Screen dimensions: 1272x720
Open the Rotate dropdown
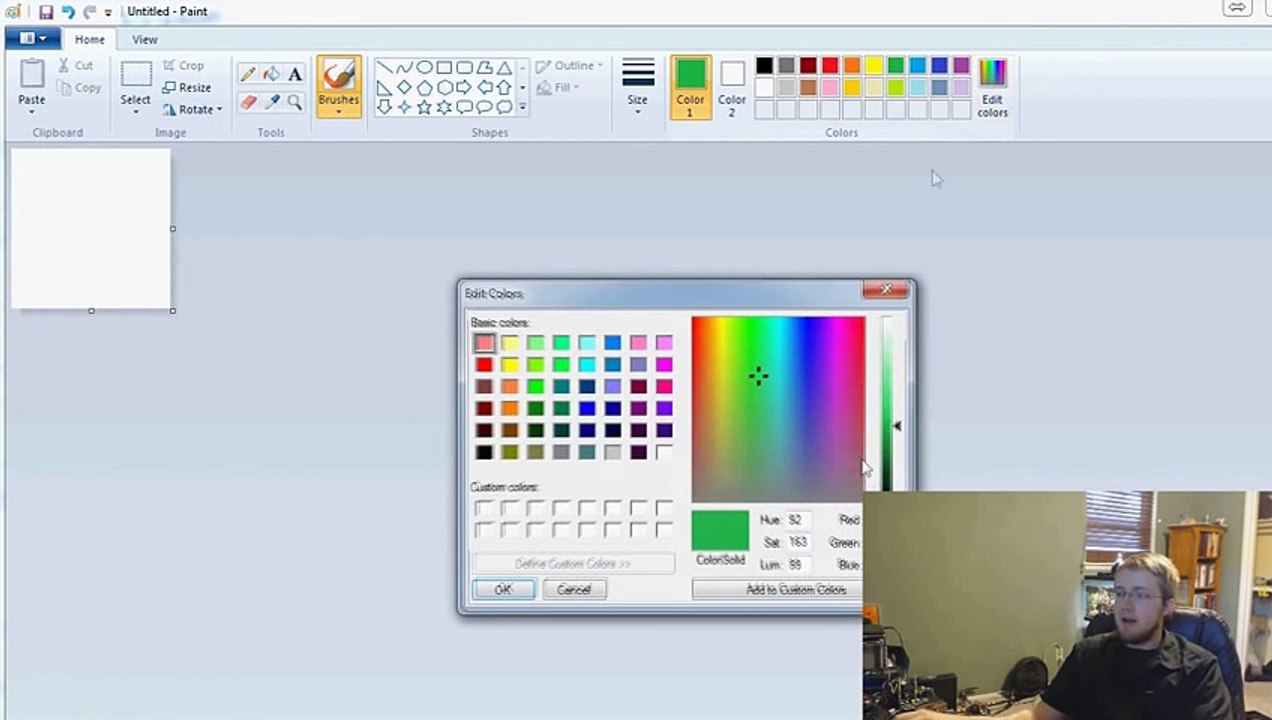point(192,109)
